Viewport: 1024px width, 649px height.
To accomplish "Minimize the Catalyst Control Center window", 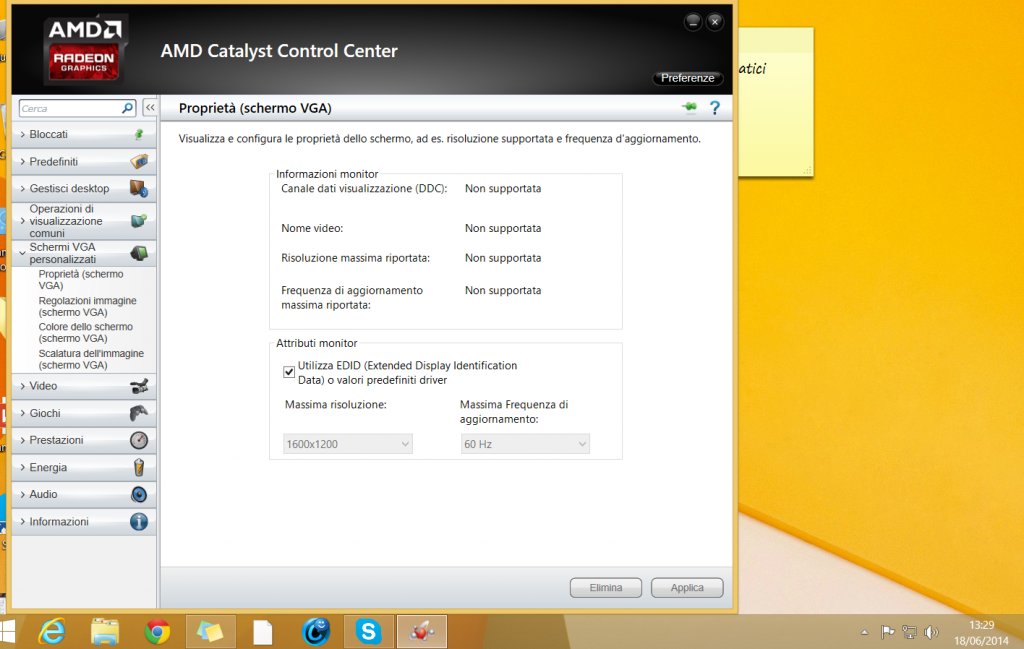I will pyautogui.click(x=693, y=22).
